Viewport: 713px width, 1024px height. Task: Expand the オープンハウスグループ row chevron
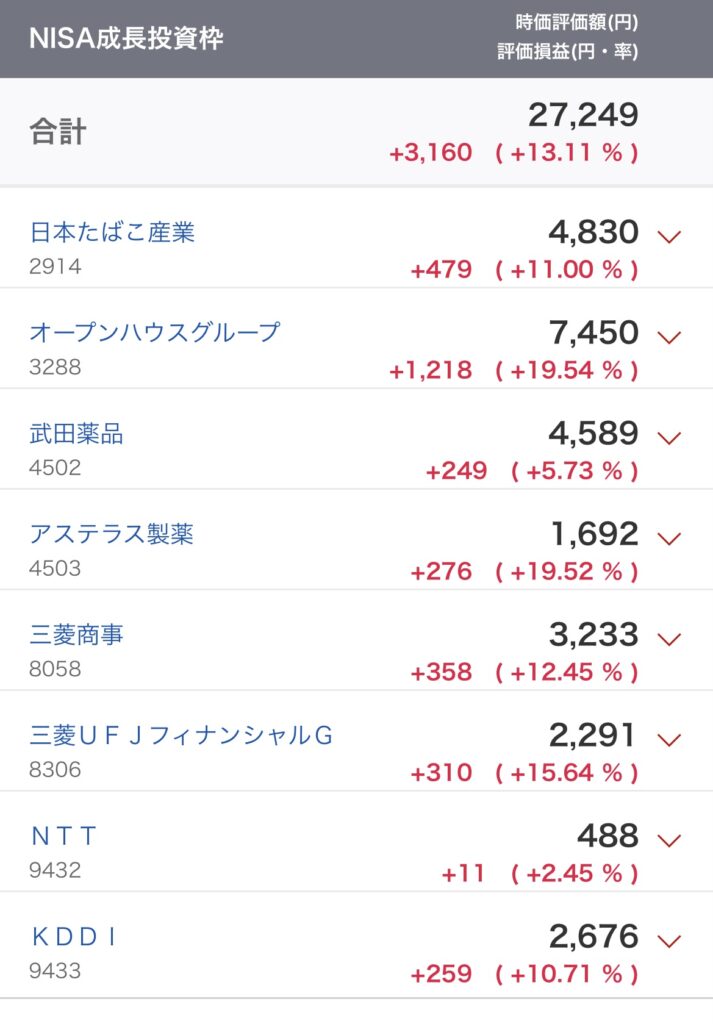669,337
